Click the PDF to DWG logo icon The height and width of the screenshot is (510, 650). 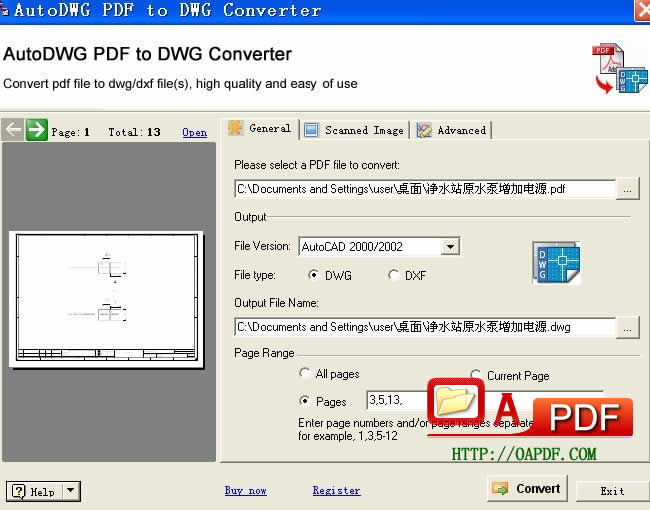coord(620,68)
